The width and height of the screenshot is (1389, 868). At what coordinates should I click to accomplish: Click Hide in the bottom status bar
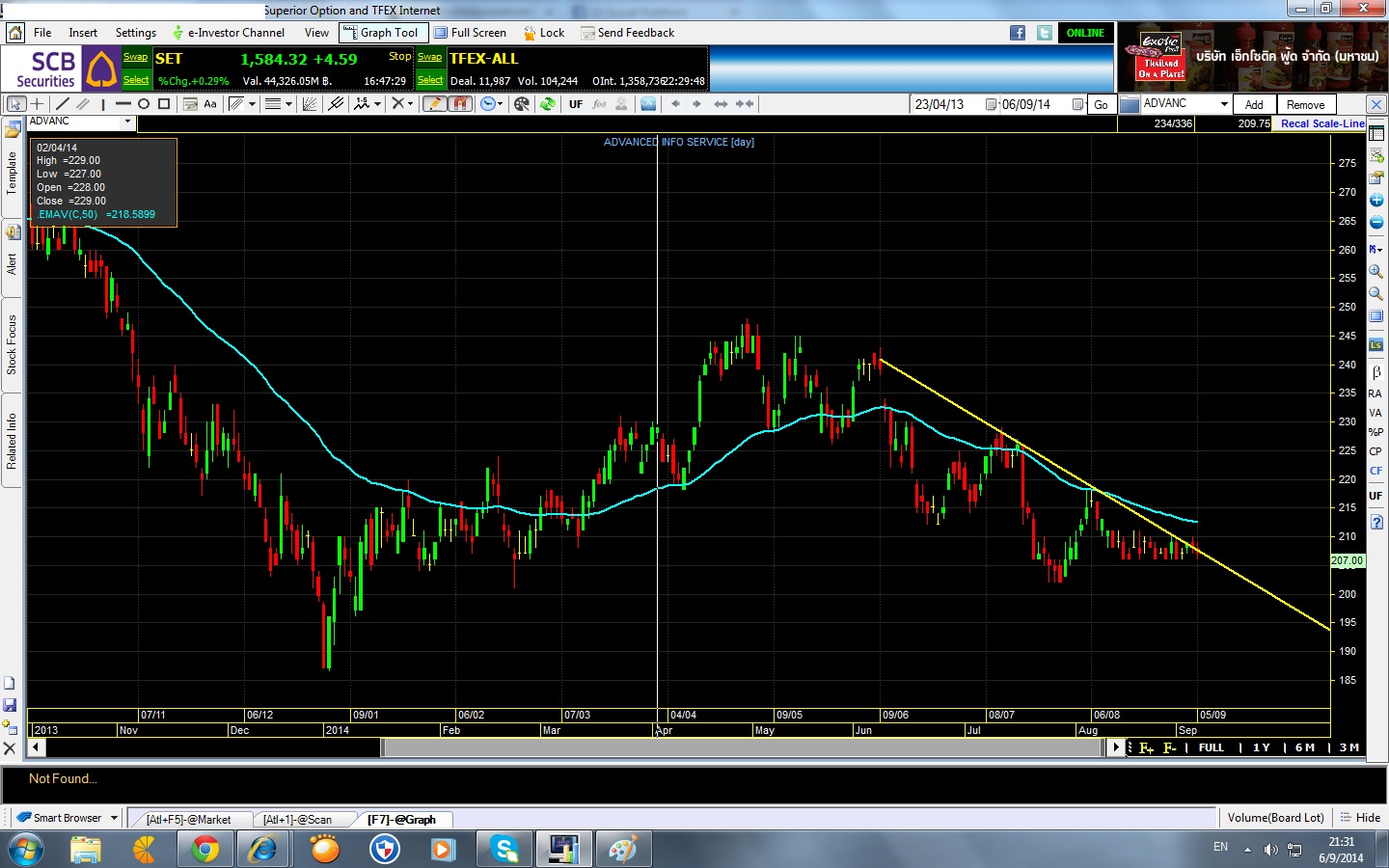1360,818
